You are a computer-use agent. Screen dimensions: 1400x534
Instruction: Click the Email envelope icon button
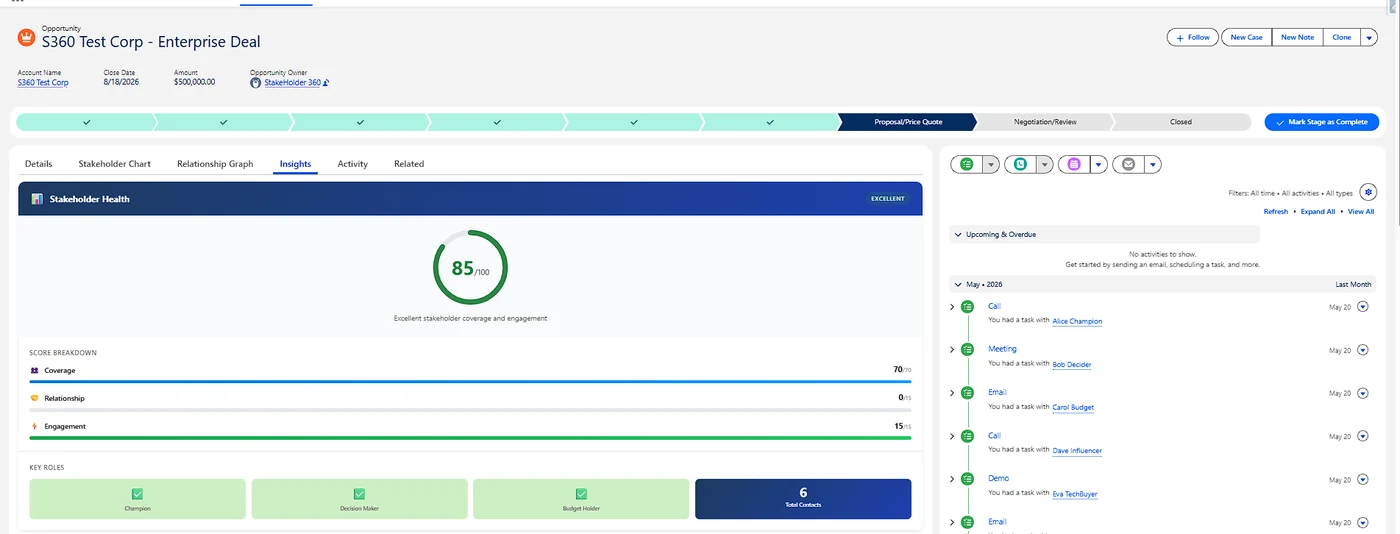1128,164
